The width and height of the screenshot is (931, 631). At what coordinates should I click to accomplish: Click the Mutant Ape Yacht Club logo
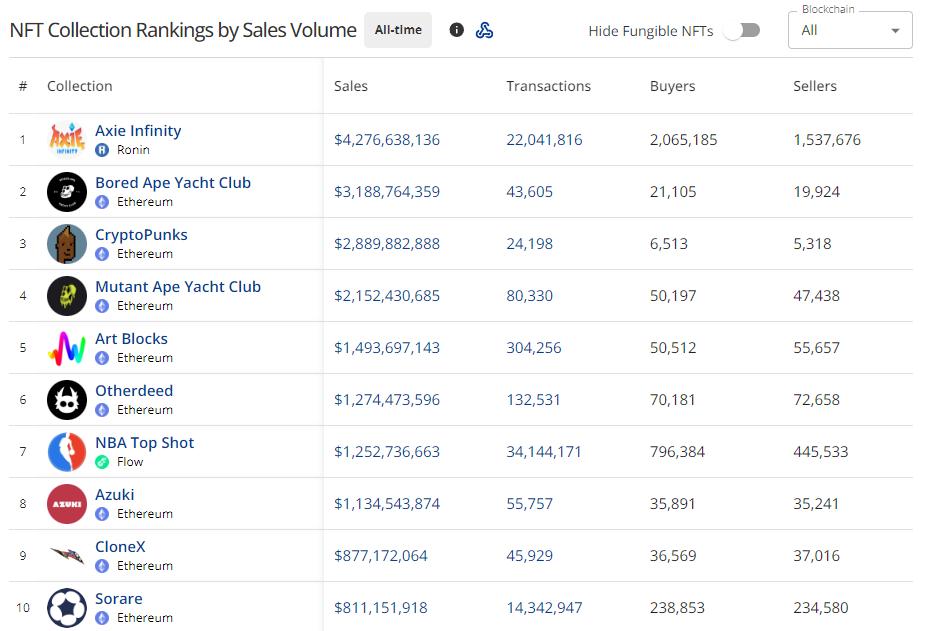coord(67,296)
